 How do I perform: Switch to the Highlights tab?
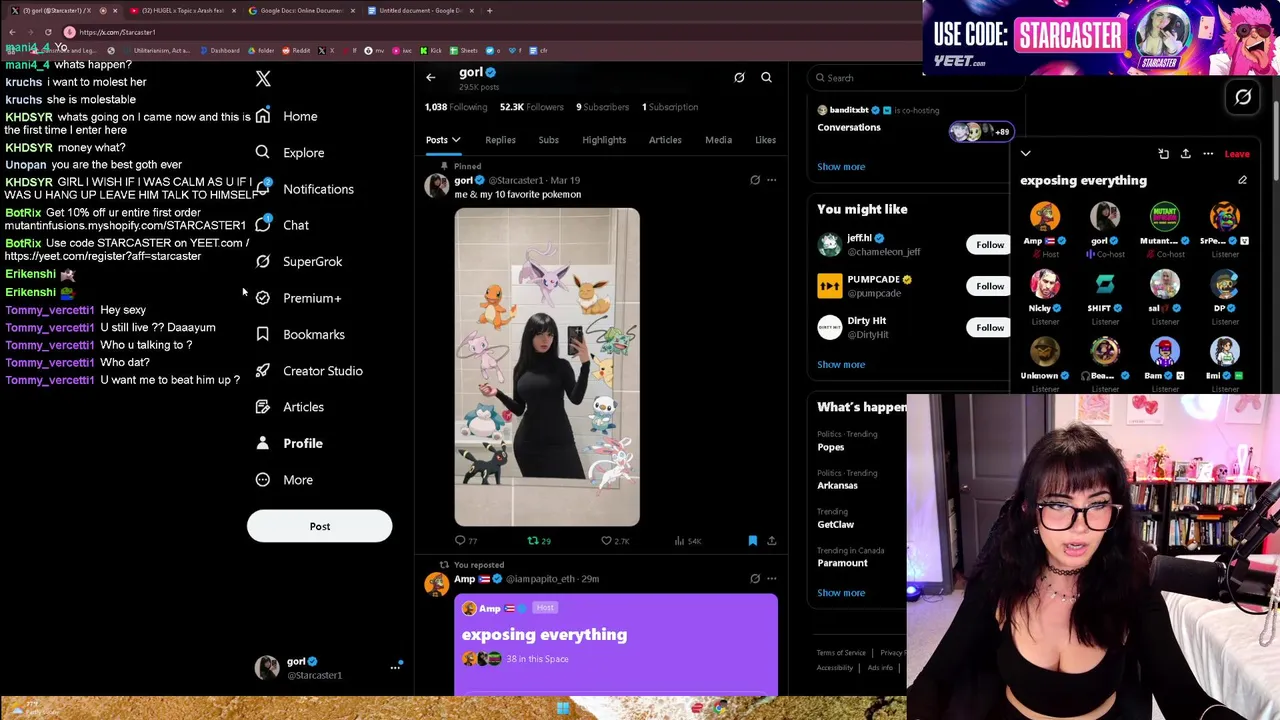tap(604, 140)
